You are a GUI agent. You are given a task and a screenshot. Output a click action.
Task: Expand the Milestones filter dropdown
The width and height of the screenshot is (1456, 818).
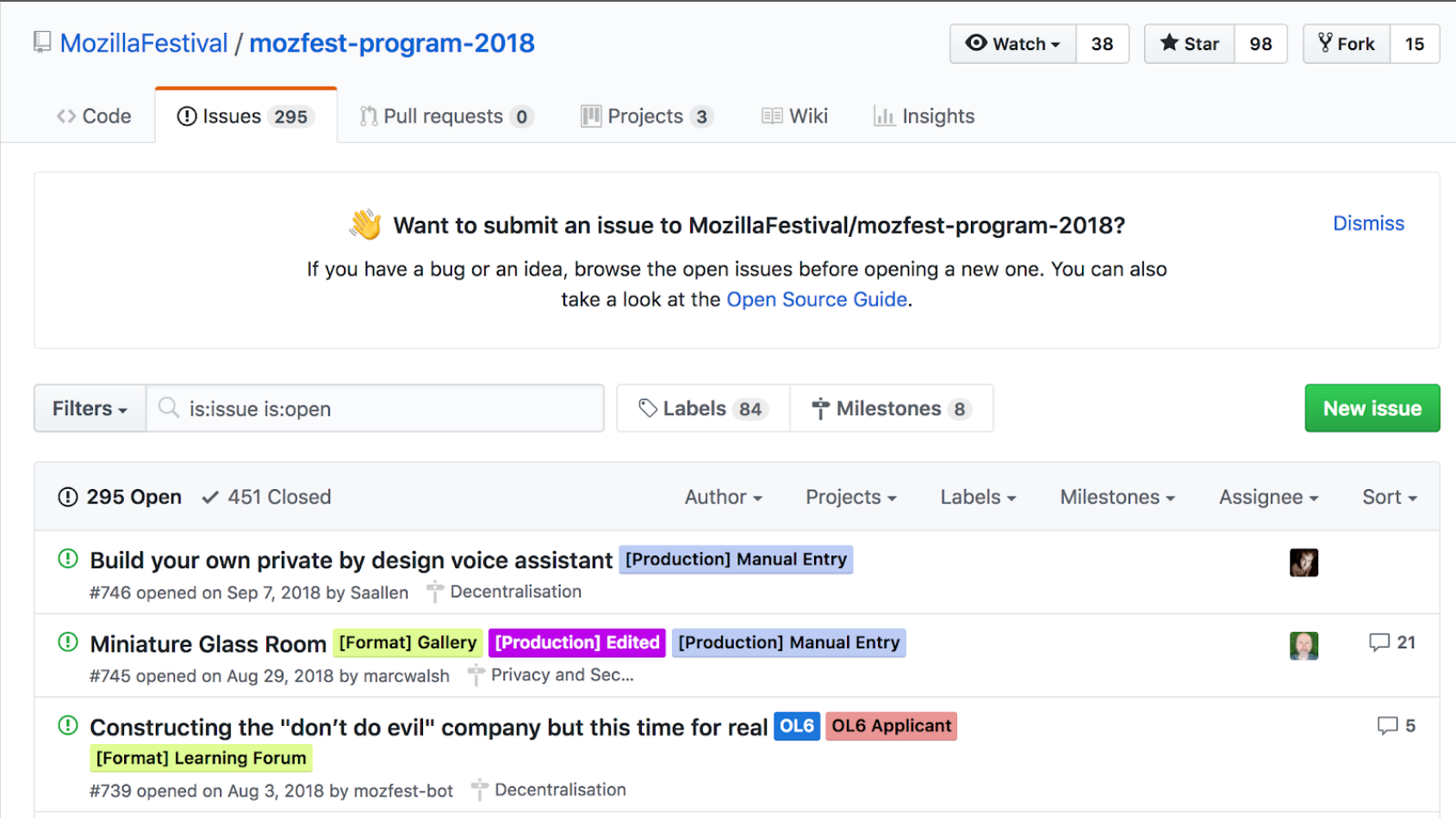click(x=1117, y=497)
